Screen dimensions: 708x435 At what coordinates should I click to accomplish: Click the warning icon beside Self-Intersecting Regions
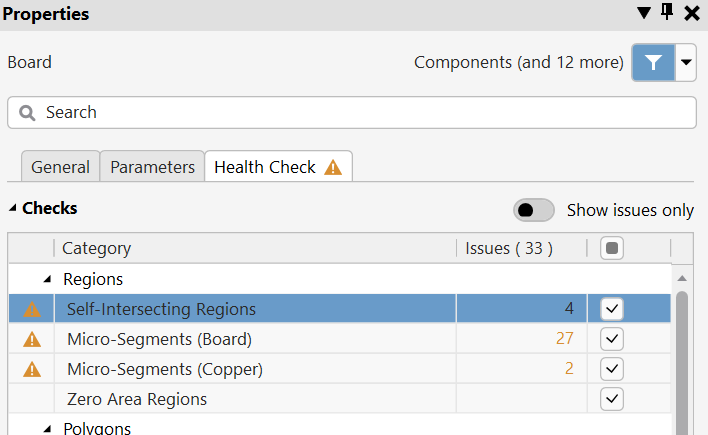point(32,309)
